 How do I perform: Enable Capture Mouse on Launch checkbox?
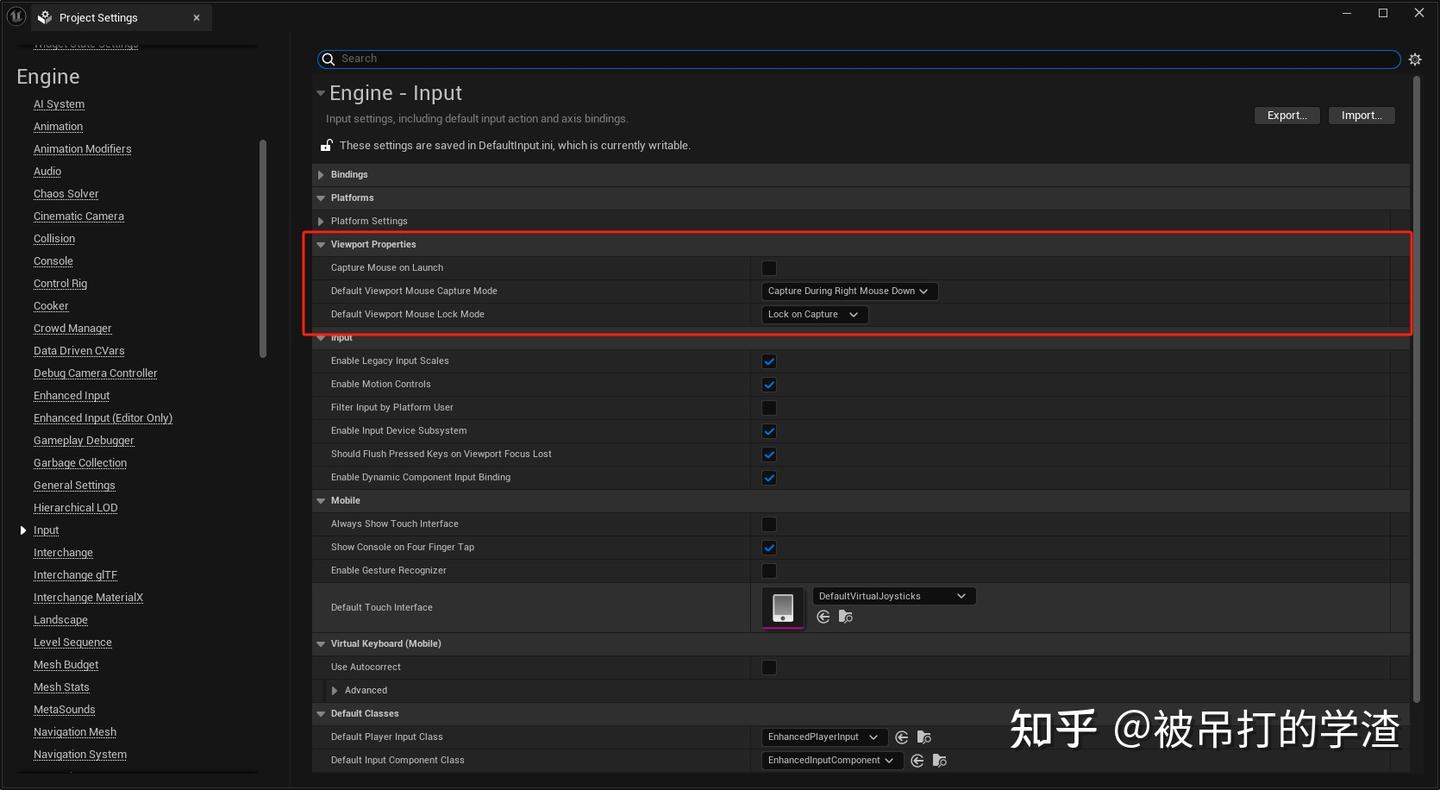[x=769, y=268]
